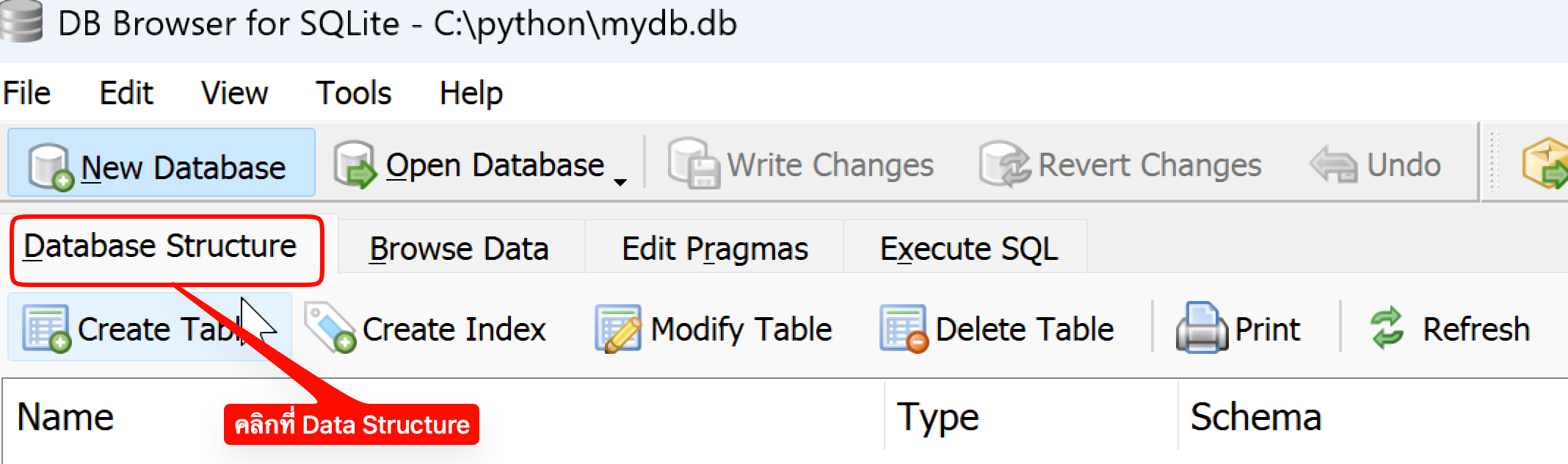Switch to the Browse Data tab
The width and height of the screenshot is (1568, 464).
[459, 249]
